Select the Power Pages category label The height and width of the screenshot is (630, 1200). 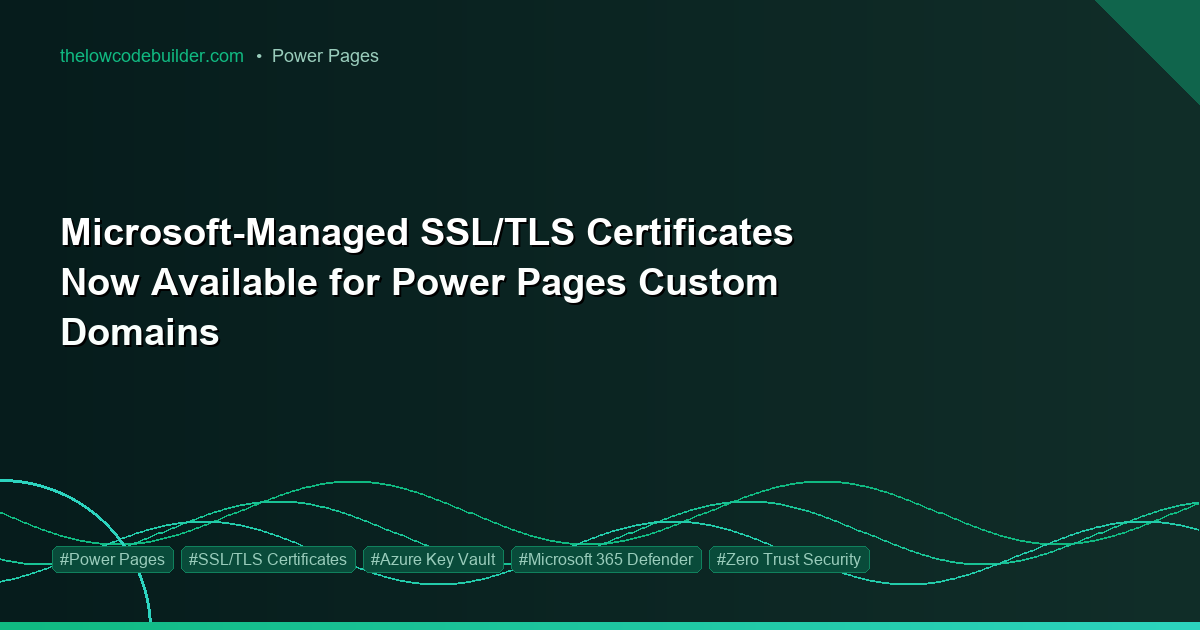325,56
